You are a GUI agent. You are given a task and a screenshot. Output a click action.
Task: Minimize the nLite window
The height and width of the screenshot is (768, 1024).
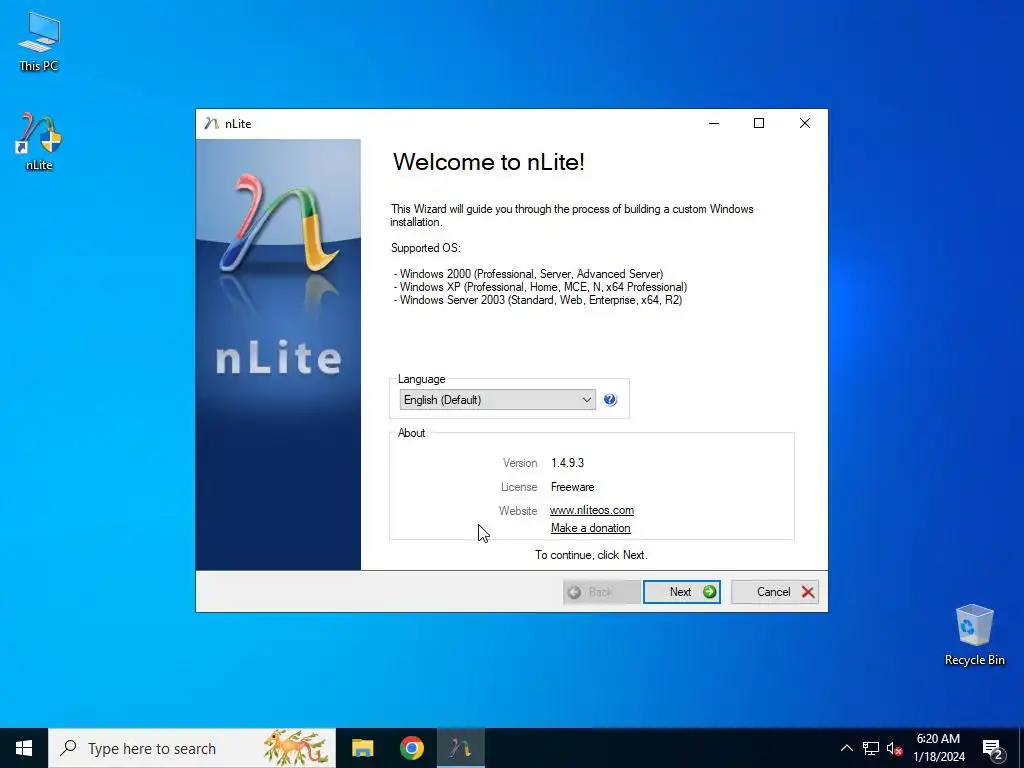tap(714, 123)
